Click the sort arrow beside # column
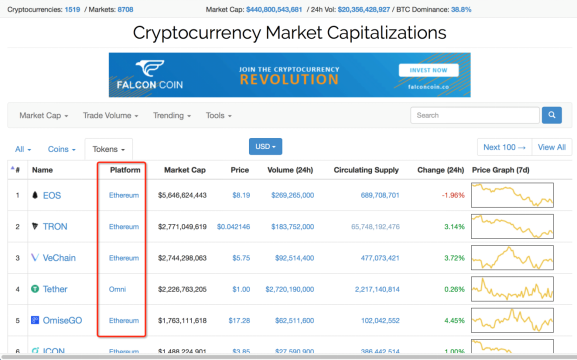The width and height of the screenshot is (577, 360). coord(13,168)
